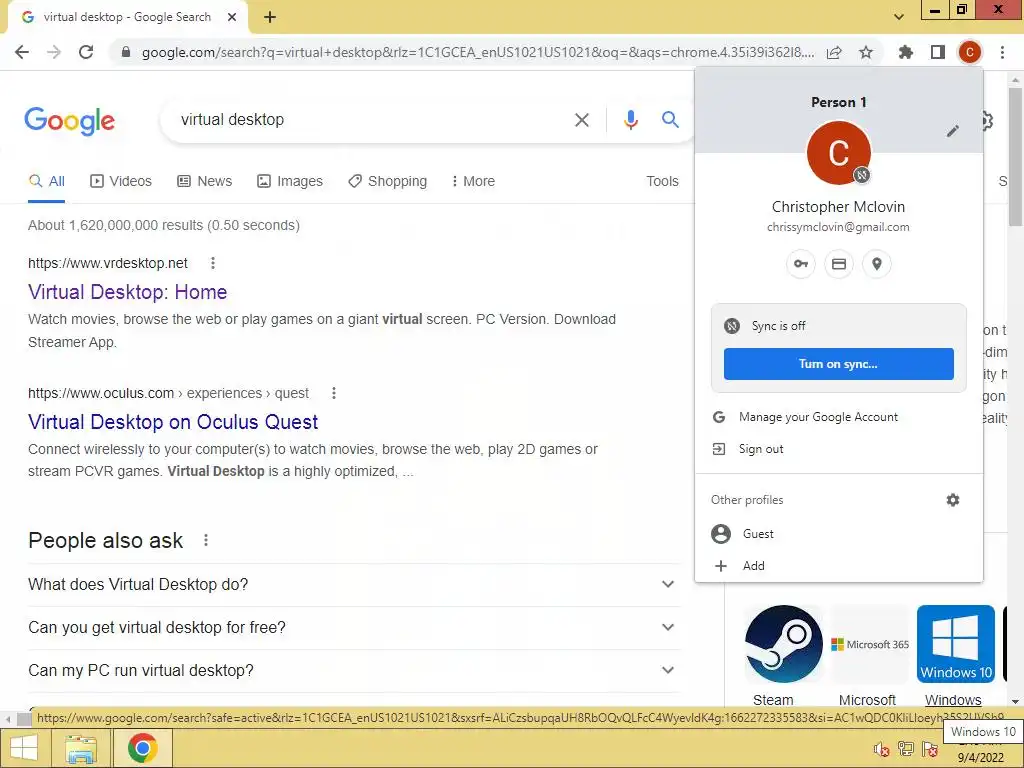Choose the Guest profile
The image size is (1024, 768).
click(x=839, y=534)
